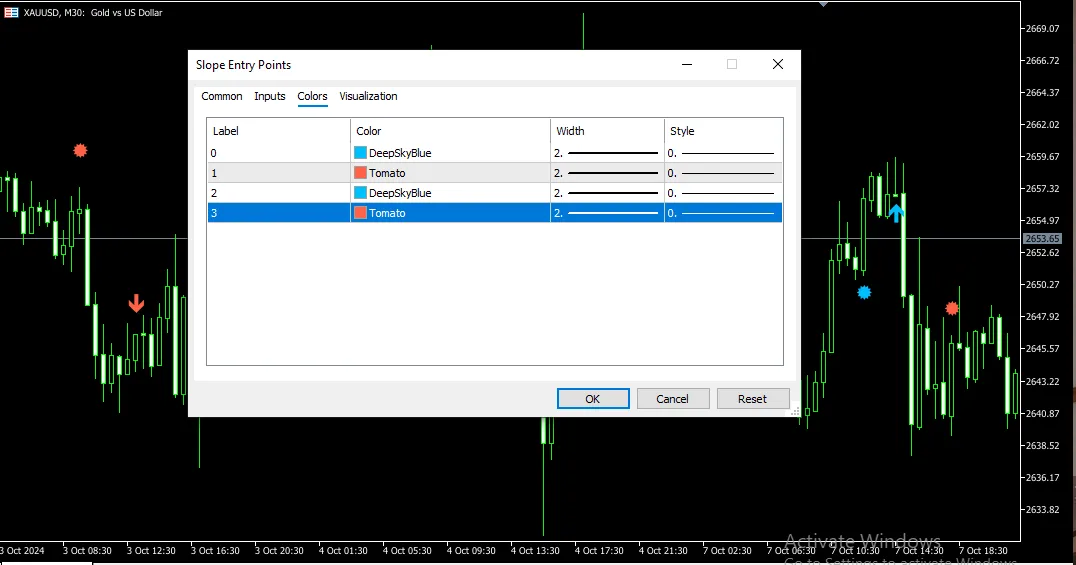
Task: Go to the Common tab
Action: pos(222,97)
